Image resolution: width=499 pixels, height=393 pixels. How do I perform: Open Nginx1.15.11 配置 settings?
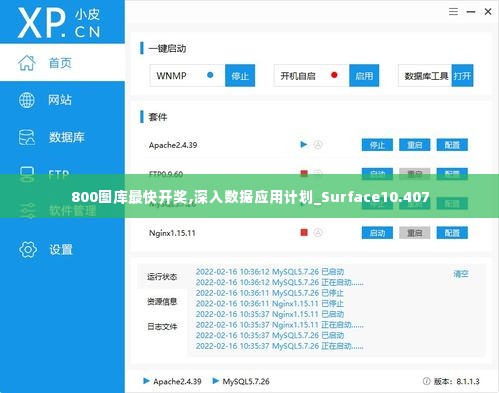pyautogui.click(x=452, y=233)
